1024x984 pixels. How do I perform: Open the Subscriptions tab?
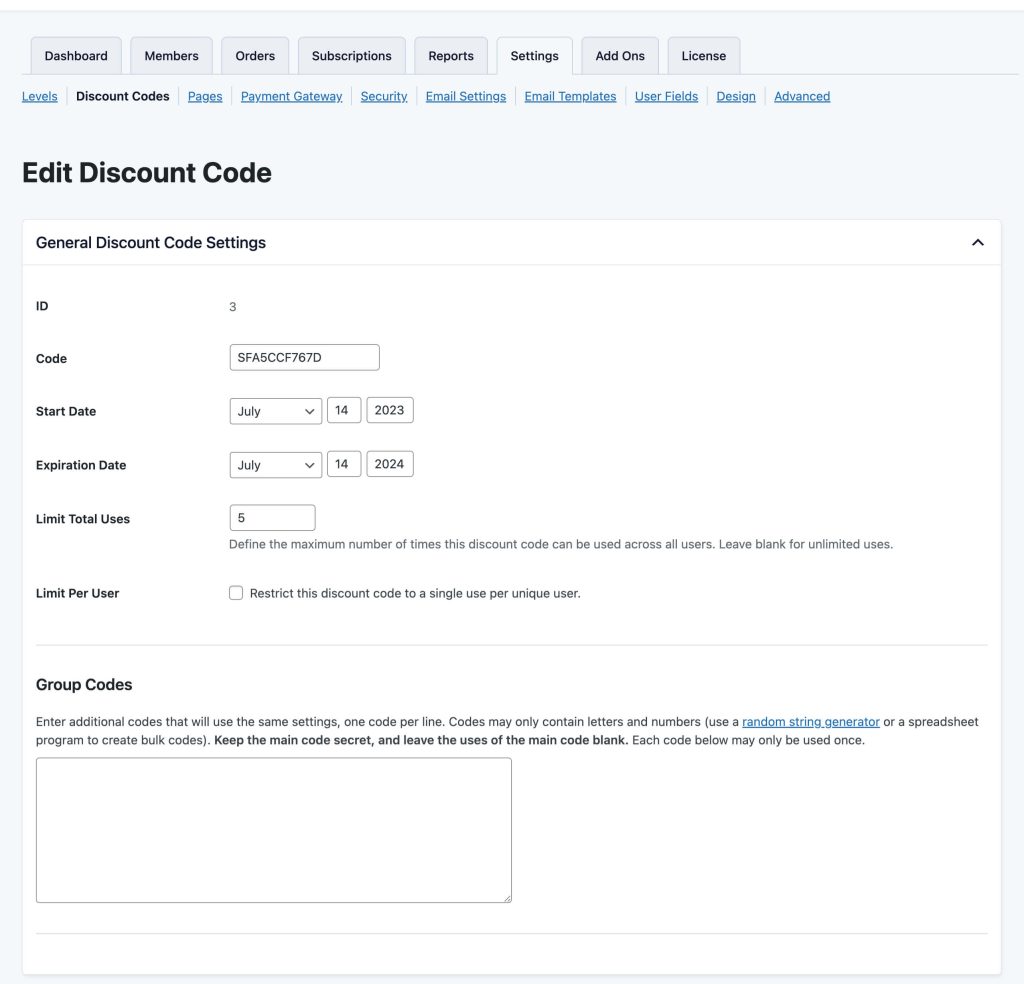351,56
